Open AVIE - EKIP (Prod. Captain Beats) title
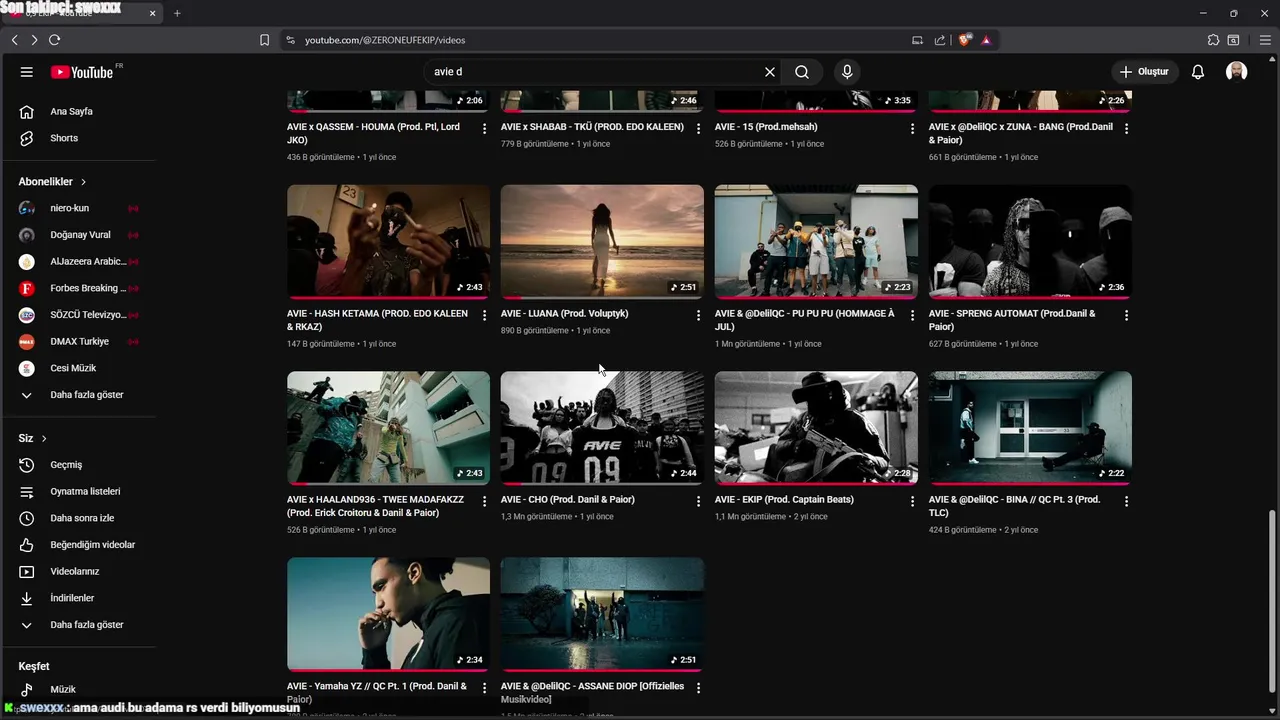Viewport: 1280px width, 720px height. pos(784,499)
